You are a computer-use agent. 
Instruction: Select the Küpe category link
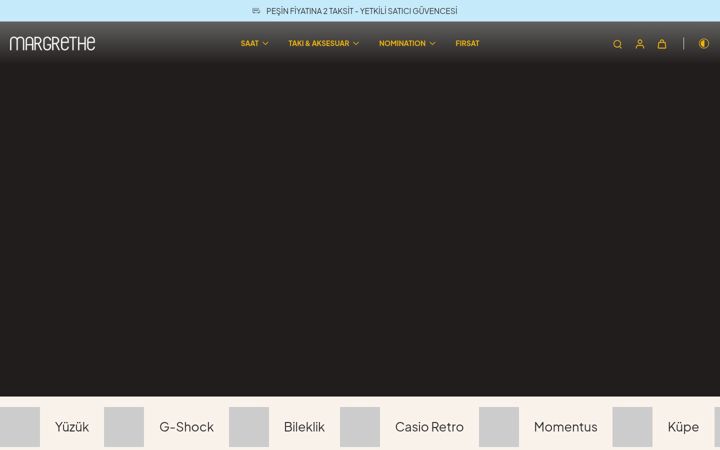point(683,427)
